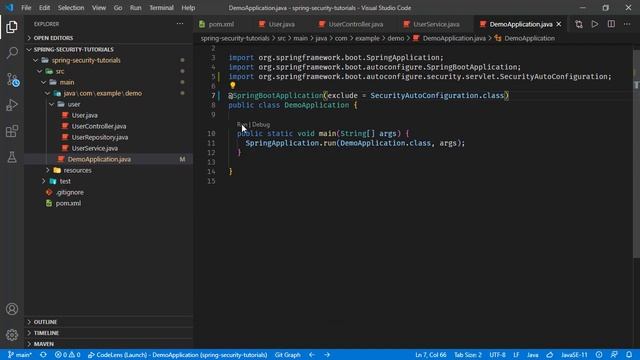Open the Edit menu

pos(44,8)
